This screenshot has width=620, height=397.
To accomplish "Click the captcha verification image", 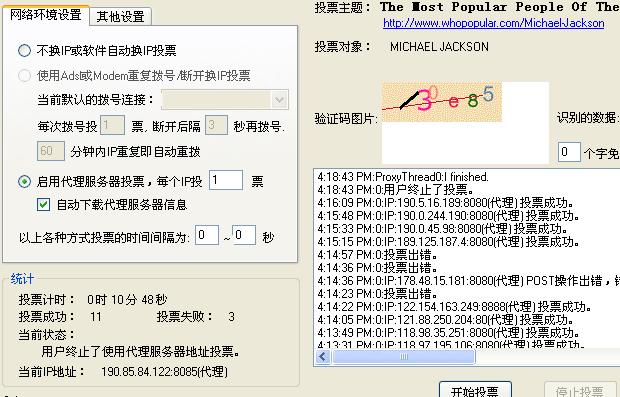I will point(442,102).
